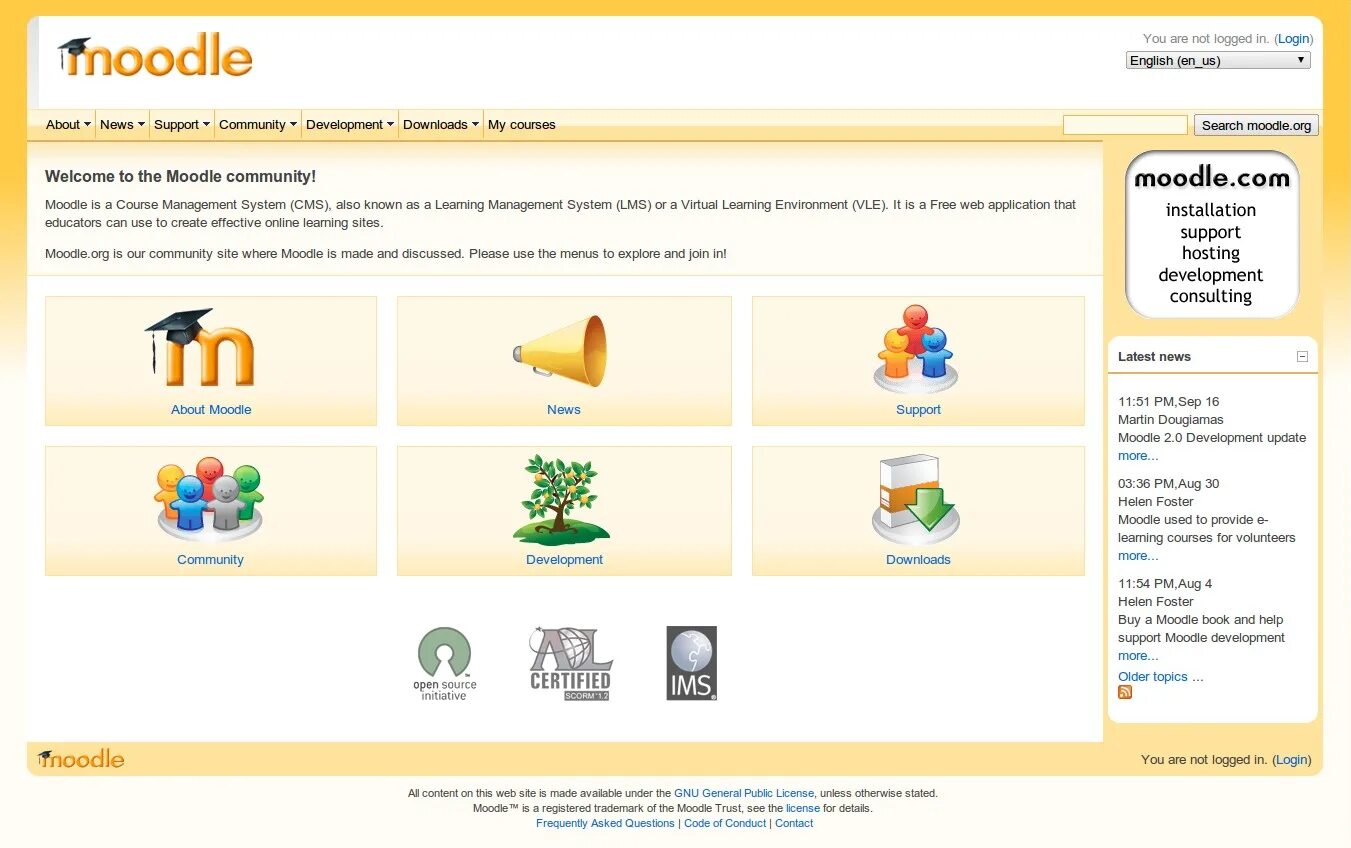The height and width of the screenshot is (848, 1351).
Task: Click the Support people icon
Action: [x=915, y=349]
